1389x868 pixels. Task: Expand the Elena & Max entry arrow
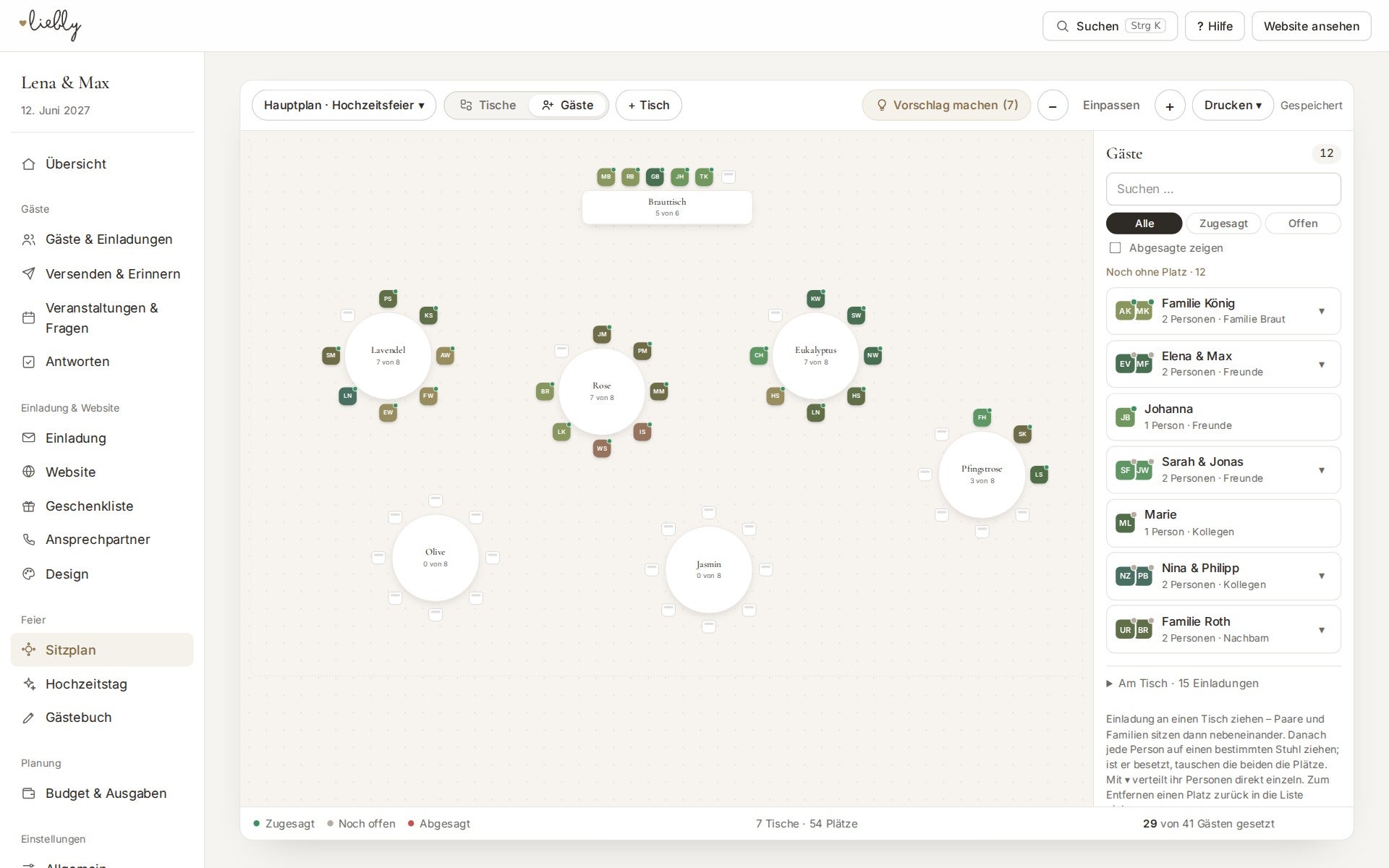pyautogui.click(x=1322, y=364)
